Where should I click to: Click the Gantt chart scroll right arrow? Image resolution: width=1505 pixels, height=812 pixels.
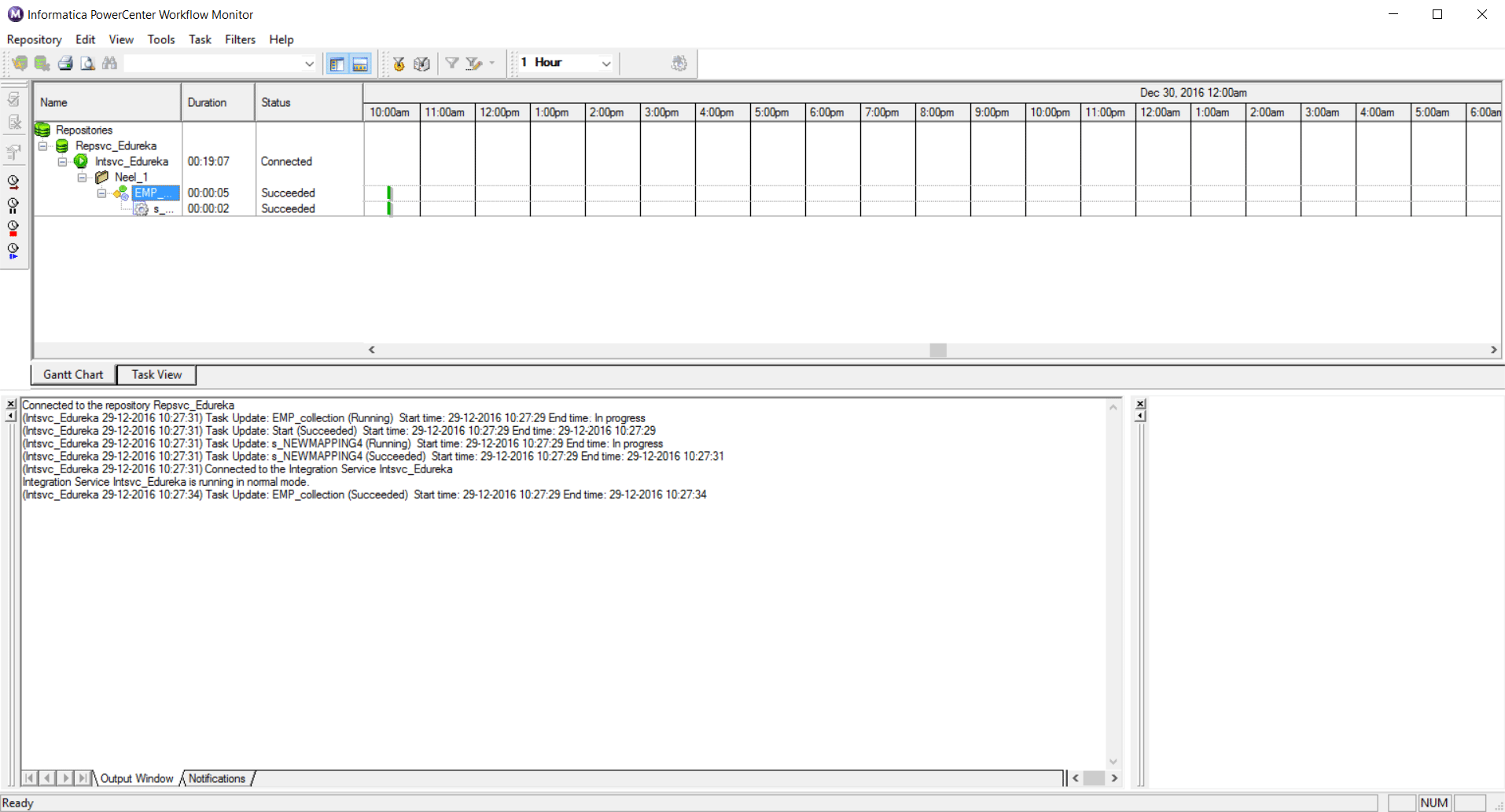pyautogui.click(x=1493, y=350)
